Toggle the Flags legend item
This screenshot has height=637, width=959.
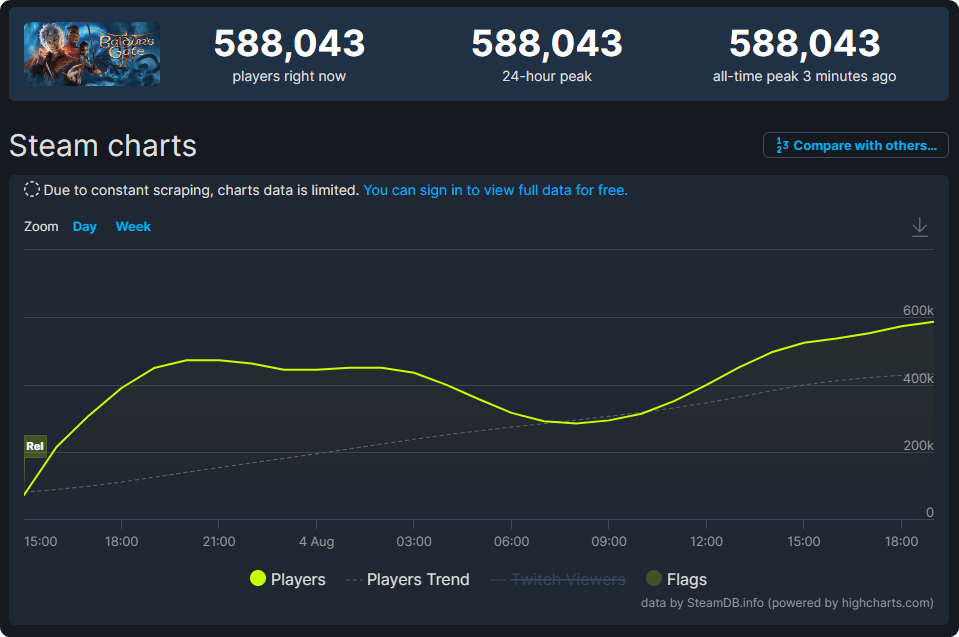676,579
